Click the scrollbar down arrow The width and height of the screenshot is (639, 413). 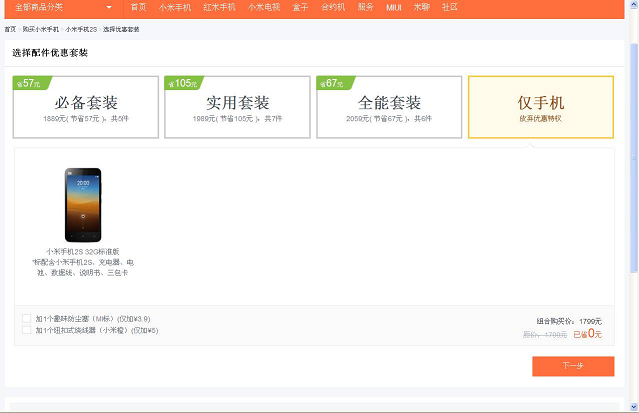point(634,407)
